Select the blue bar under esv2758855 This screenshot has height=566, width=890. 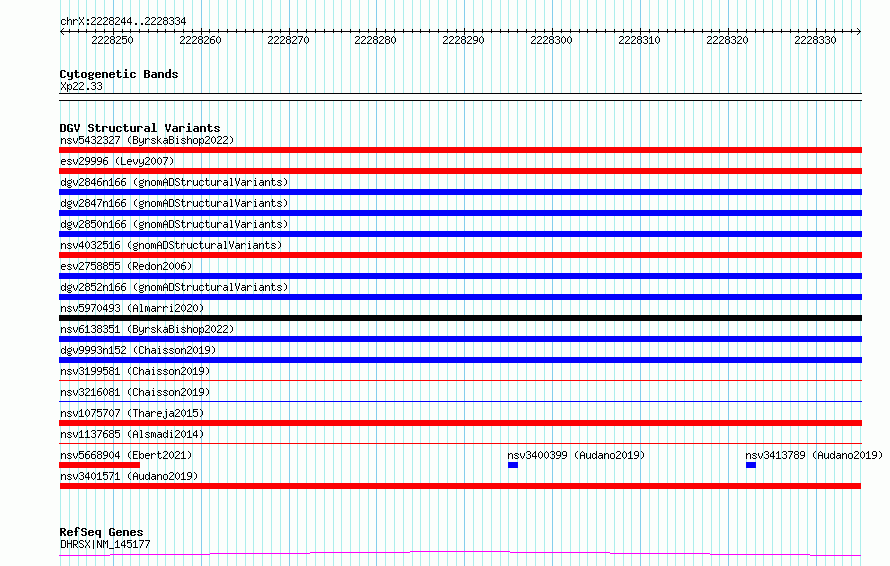coord(460,276)
